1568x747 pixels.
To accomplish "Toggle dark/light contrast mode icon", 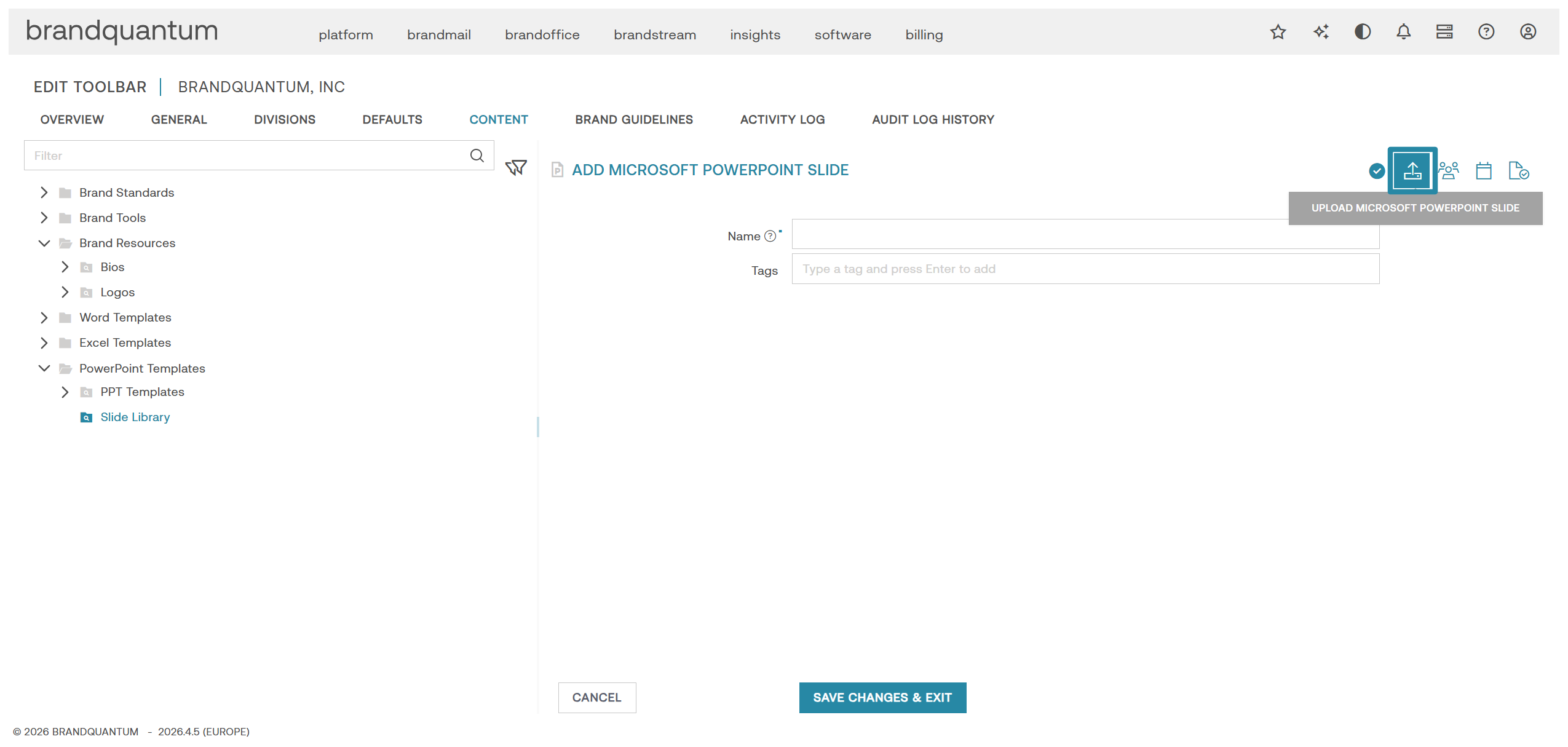I will [1363, 32].
